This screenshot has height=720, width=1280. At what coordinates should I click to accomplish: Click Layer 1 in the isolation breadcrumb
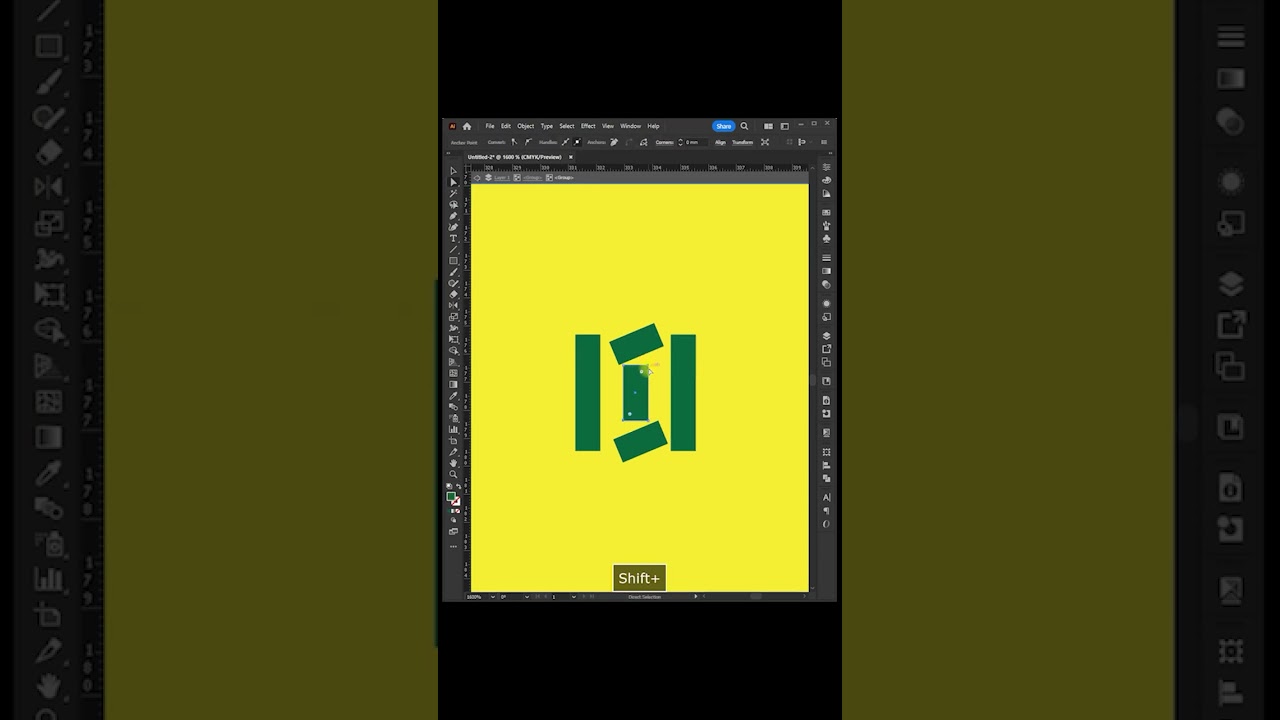click(x=502, y=178)
